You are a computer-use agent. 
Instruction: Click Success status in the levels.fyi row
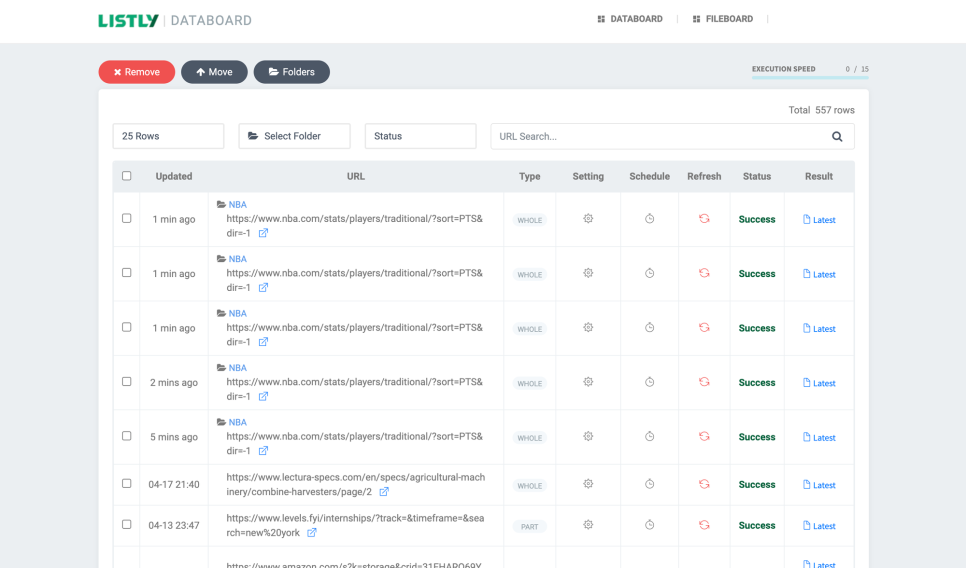tap(757, 525)
